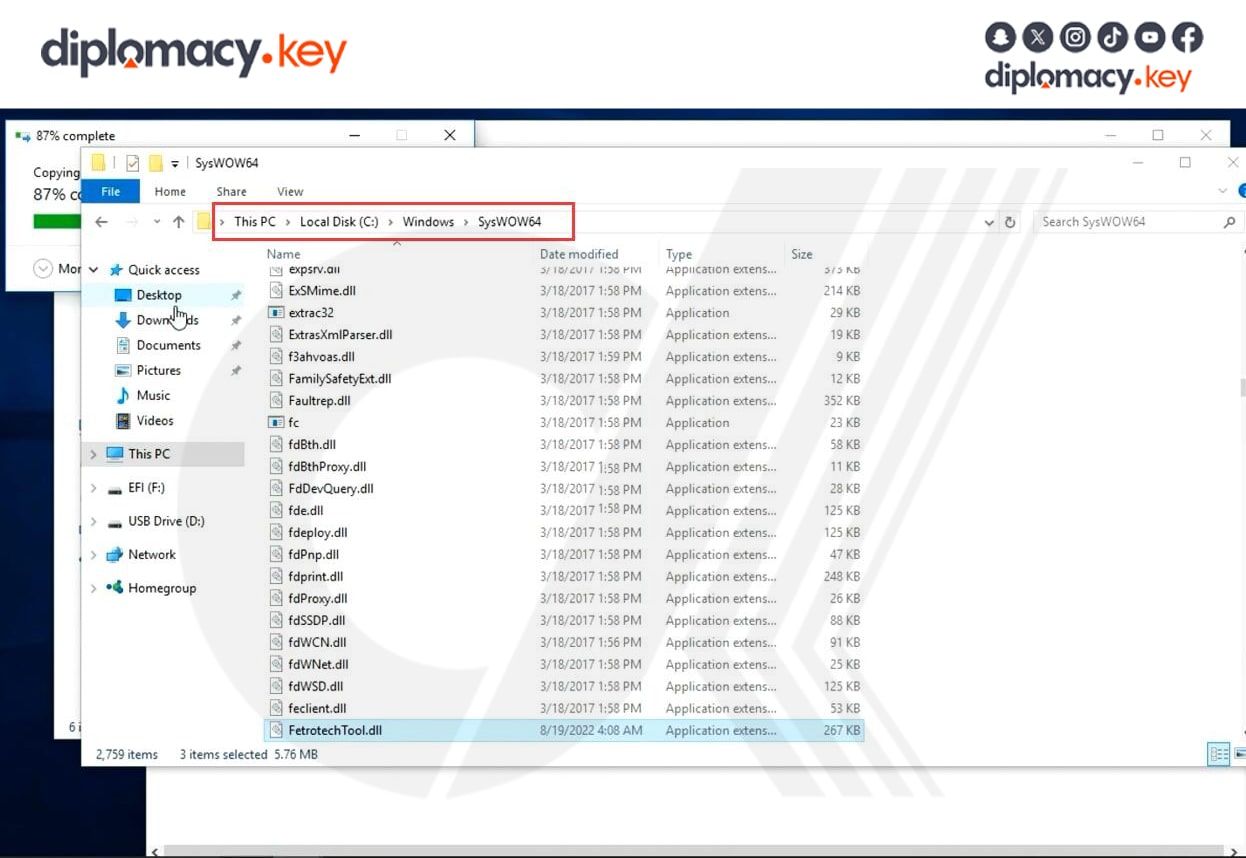Click the back navigation arrow
Screen dimensions: 1246x858
100,221
